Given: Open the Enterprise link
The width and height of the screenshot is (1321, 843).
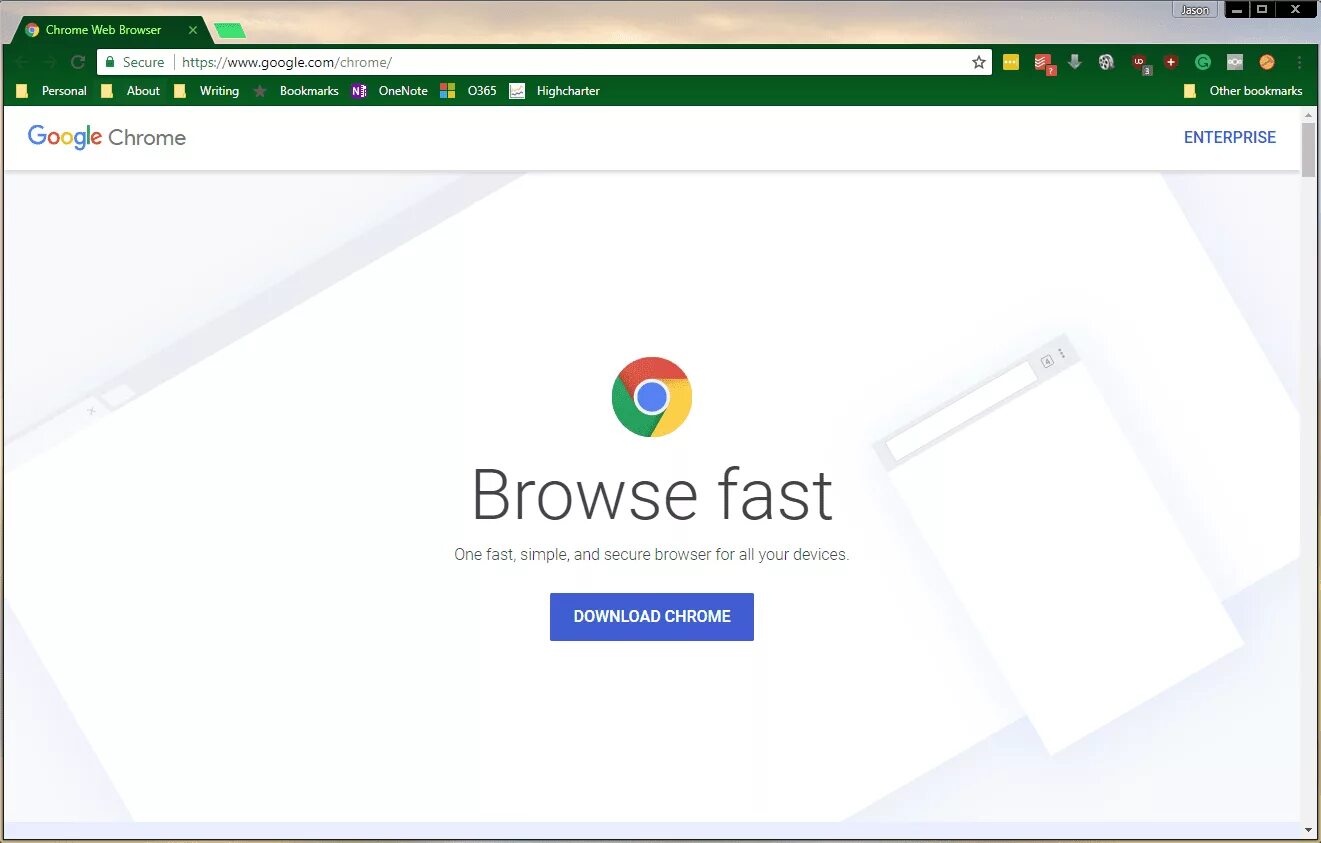Looking at the screenshot, I should point(1229,137).
